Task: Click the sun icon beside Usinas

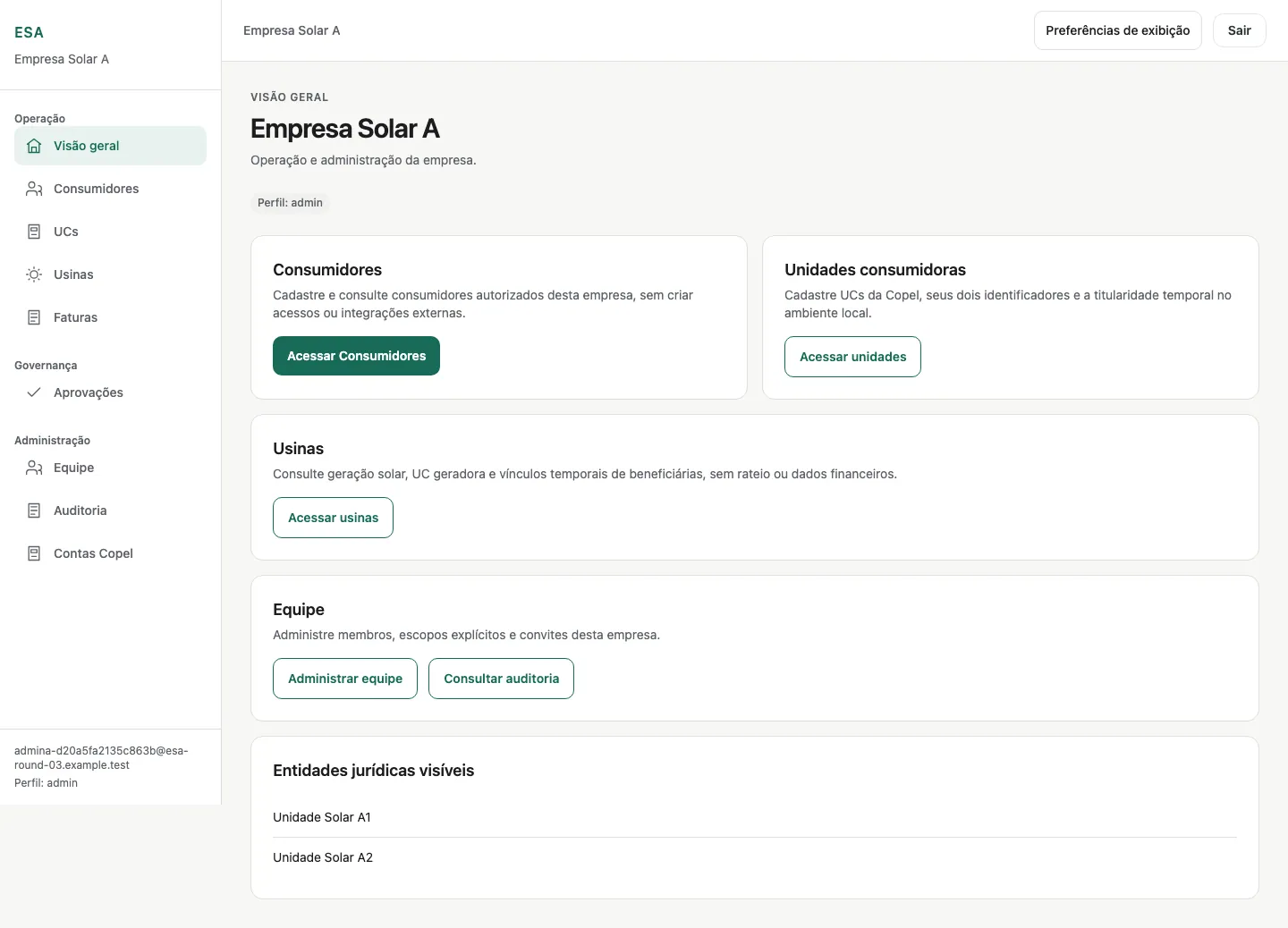Action: tap(34, 274)
